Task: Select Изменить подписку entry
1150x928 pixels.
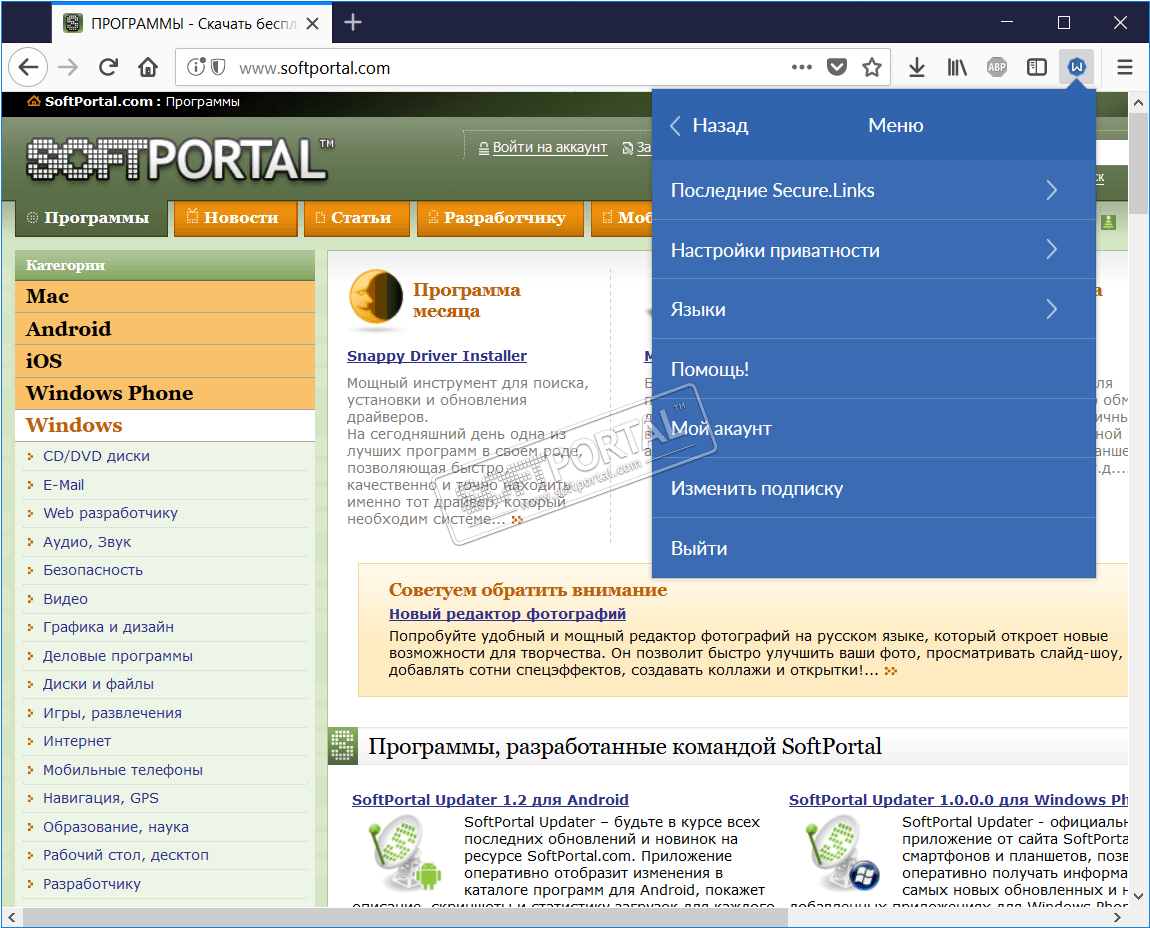Action: tap(874, 488)
